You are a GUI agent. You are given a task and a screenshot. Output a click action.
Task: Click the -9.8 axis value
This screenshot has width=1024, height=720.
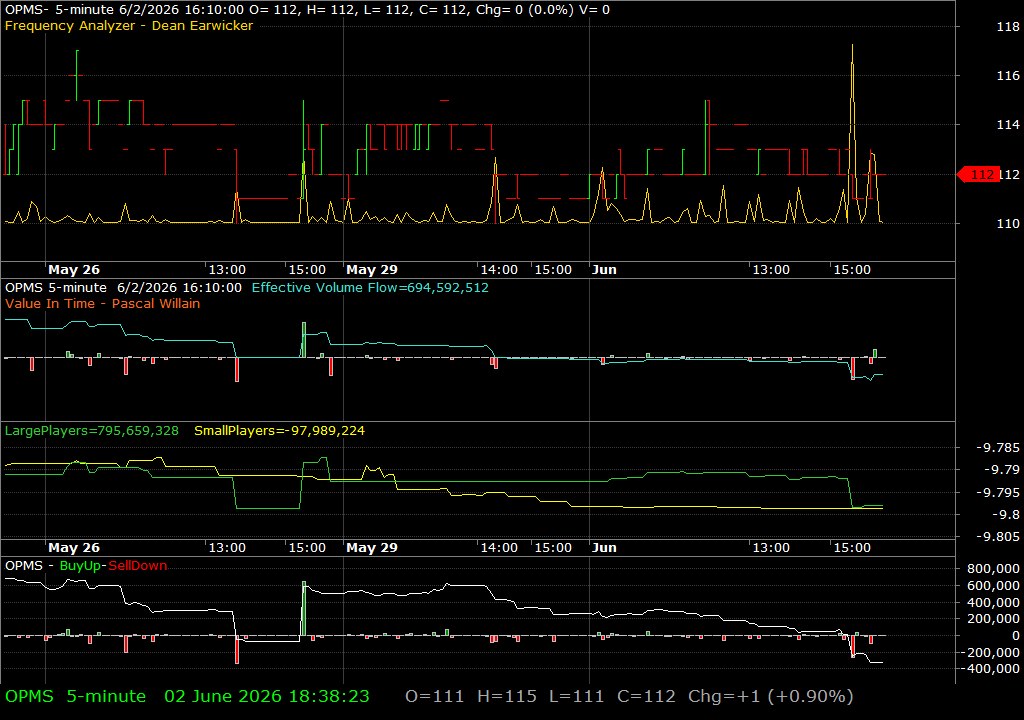pos(1005,515)
